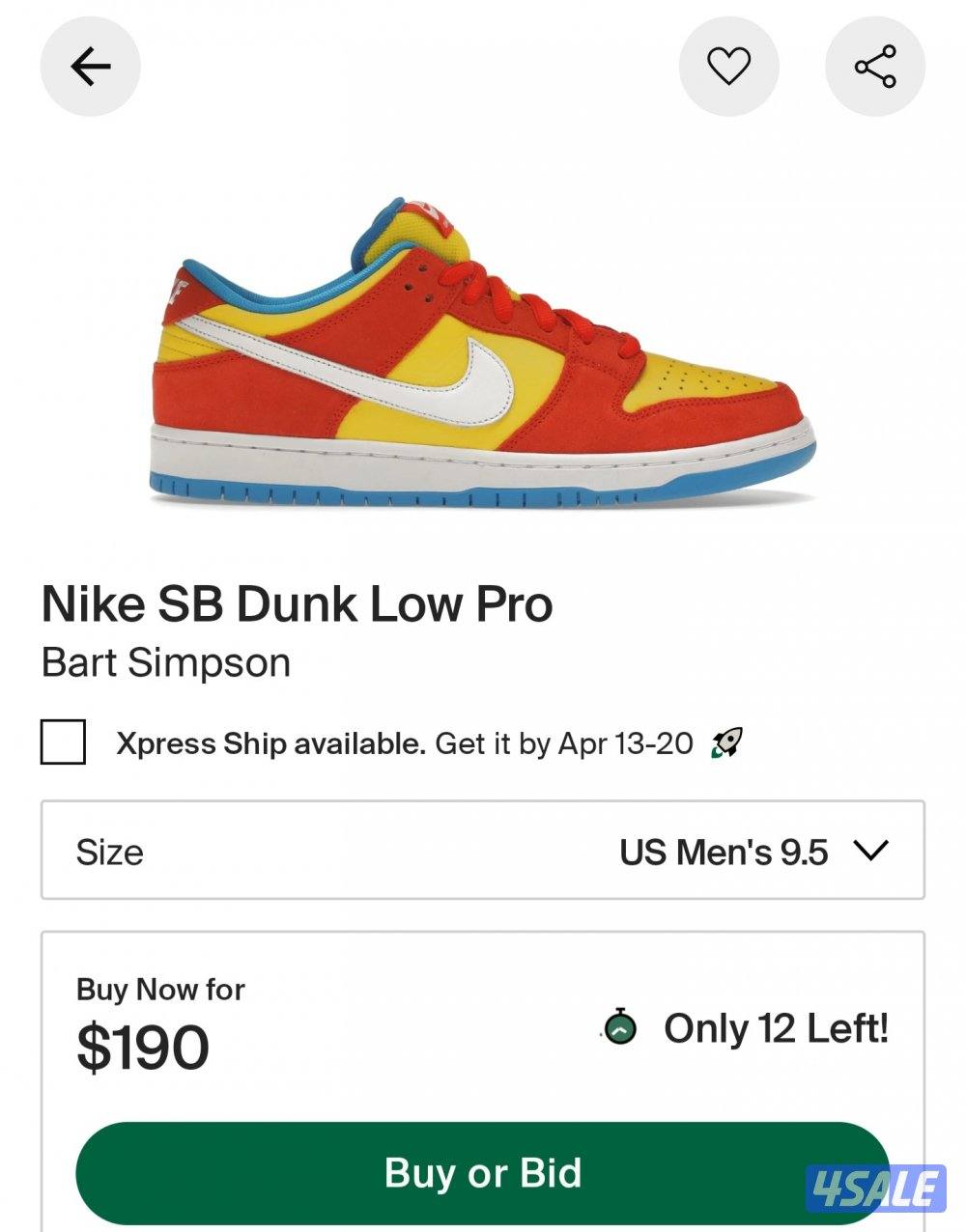This screenshot has height=1232, width=966.
Task: Favorite the sneaker using the heart icon
Action: click(x=730, y=64)
